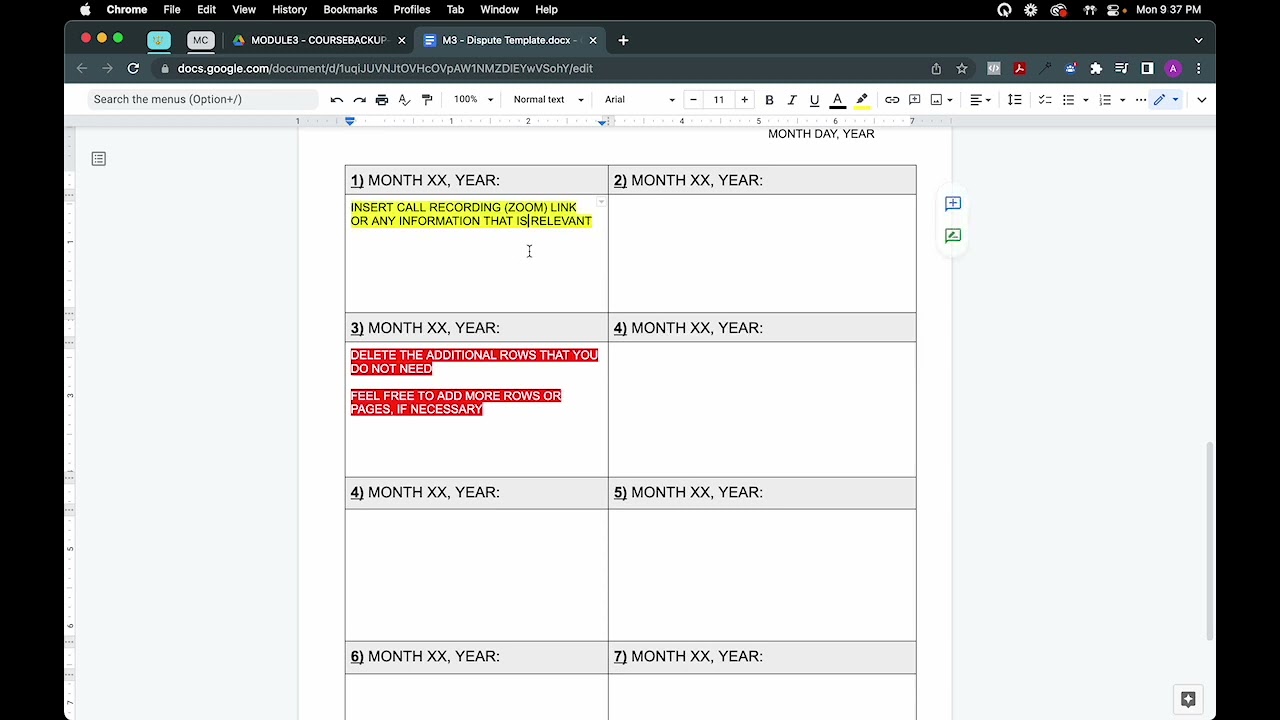Insert a checklist

pos(1045,99)
